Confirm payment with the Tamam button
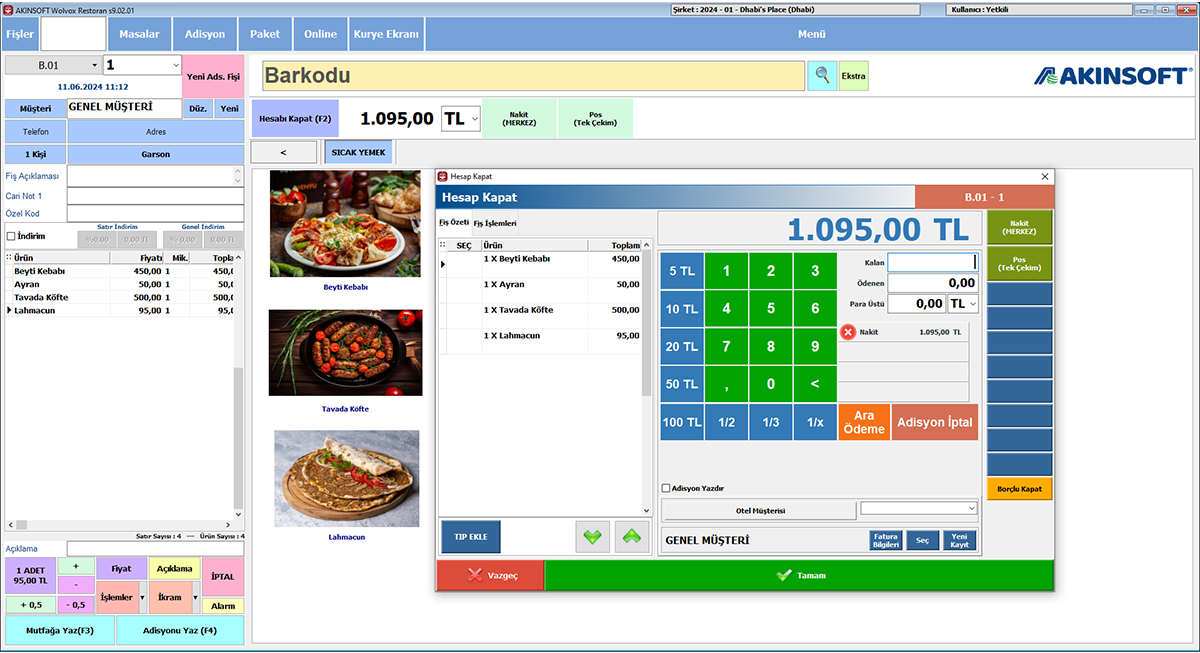1200x653 pixels. click(798, 575)
